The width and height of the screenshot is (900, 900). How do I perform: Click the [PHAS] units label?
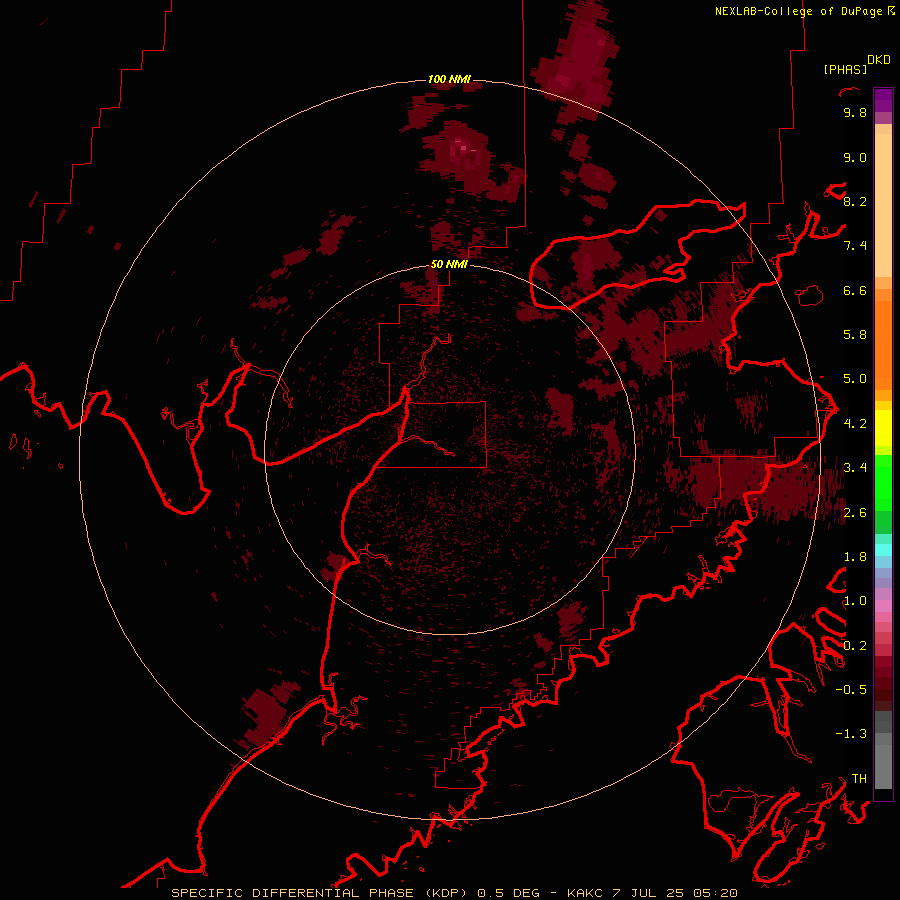click(845, 69)
